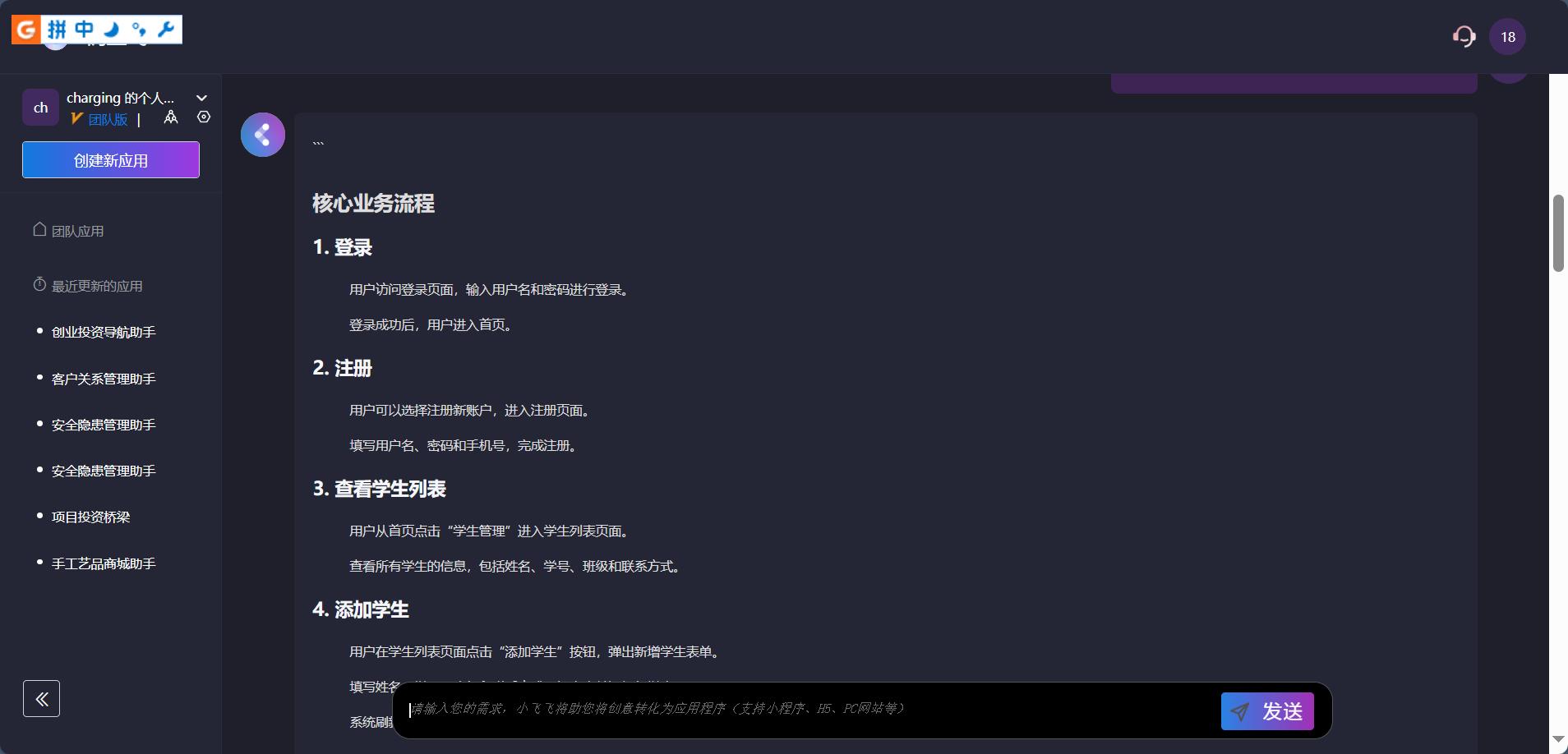Image resolution: width=1568 pixels, height=754 pixels.
Task: Click the assistant share-style avatar icon
Action: coord(263,135)
